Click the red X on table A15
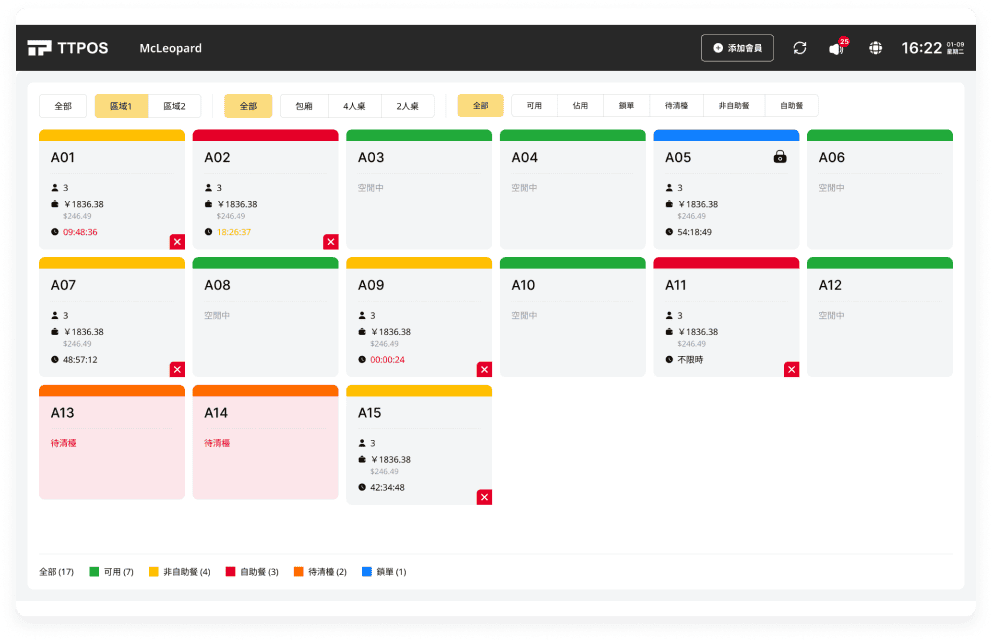This screenshot has height=641, width=992. pos(484,497)
